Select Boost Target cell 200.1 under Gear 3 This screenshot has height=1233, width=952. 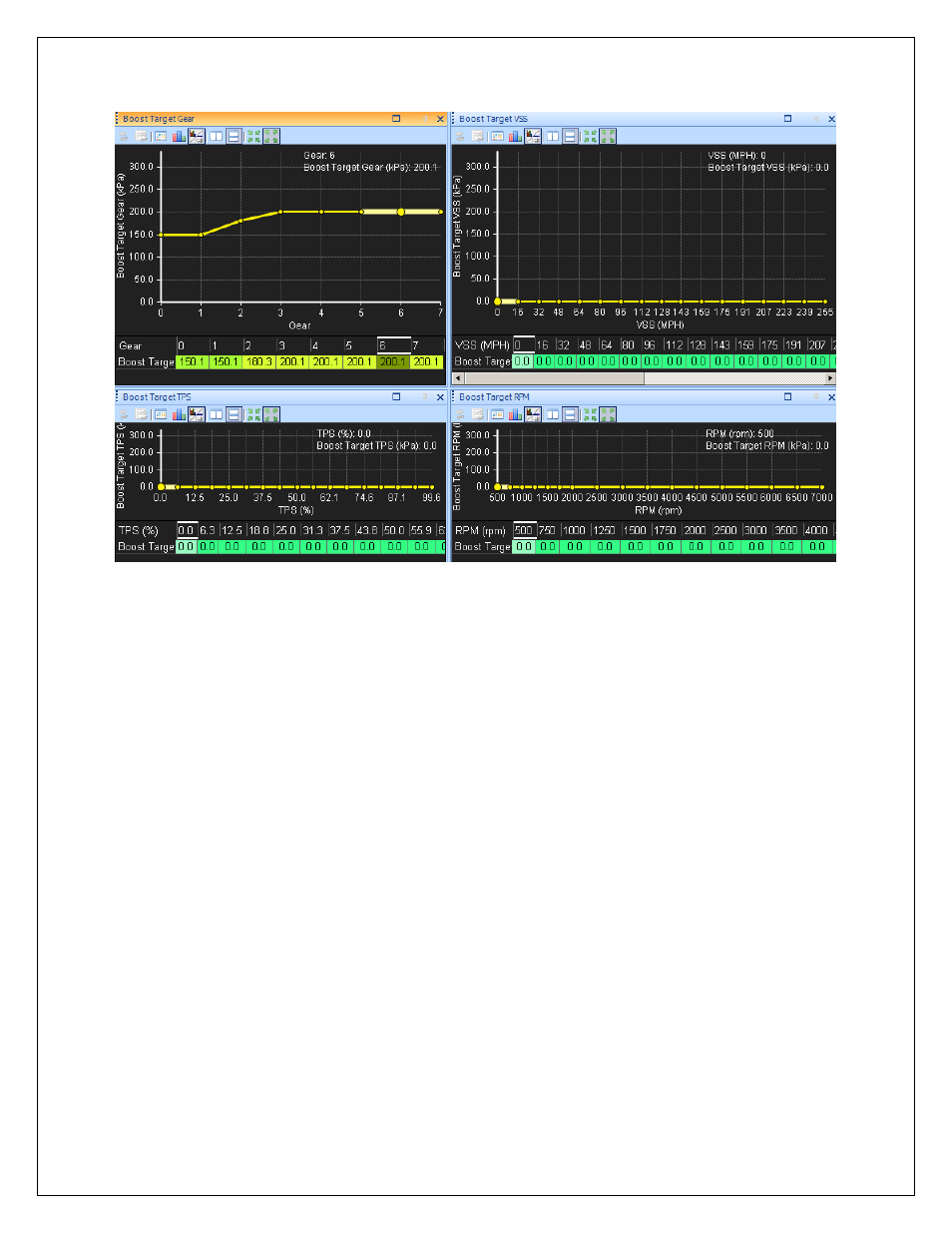point(292,361)
